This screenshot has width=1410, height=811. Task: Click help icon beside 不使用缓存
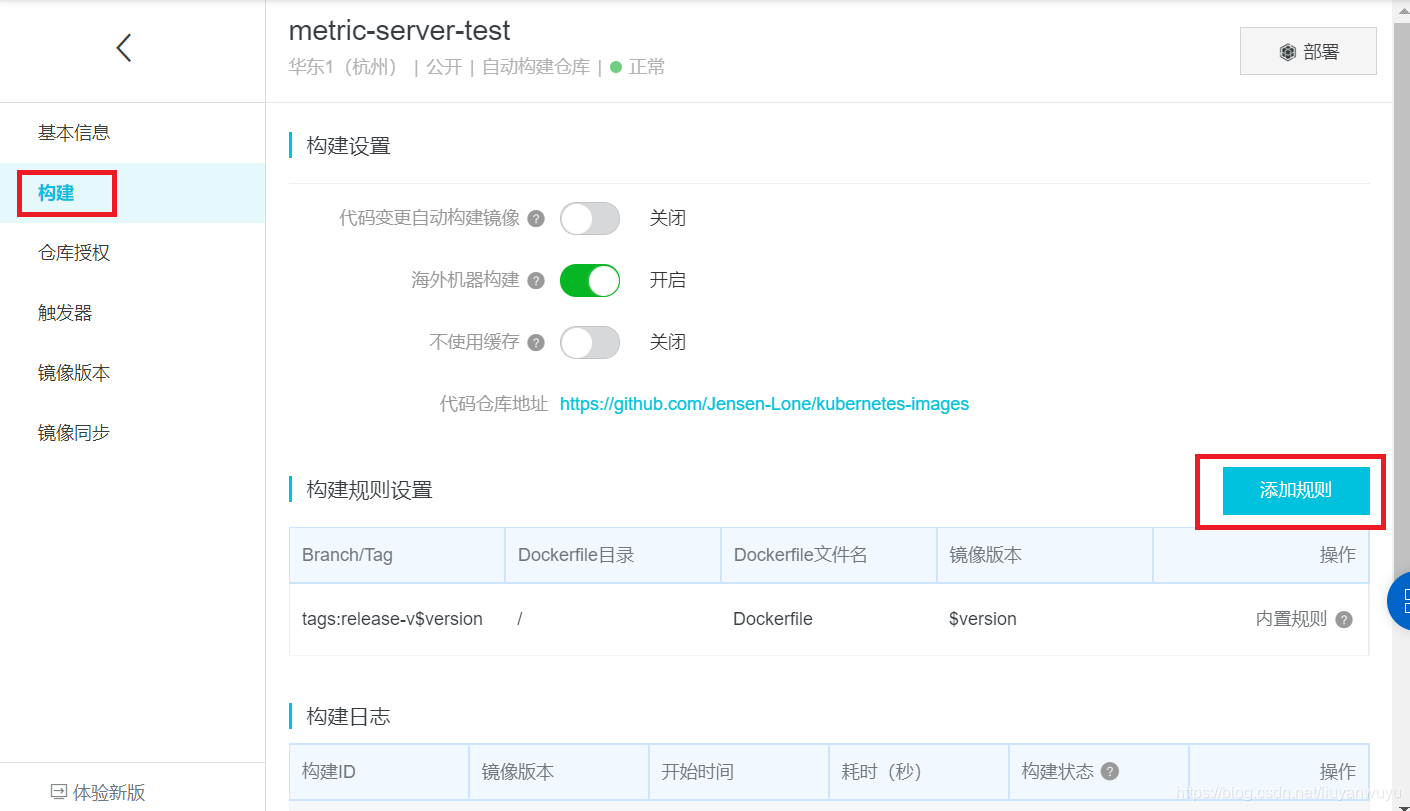coord(536,343)
